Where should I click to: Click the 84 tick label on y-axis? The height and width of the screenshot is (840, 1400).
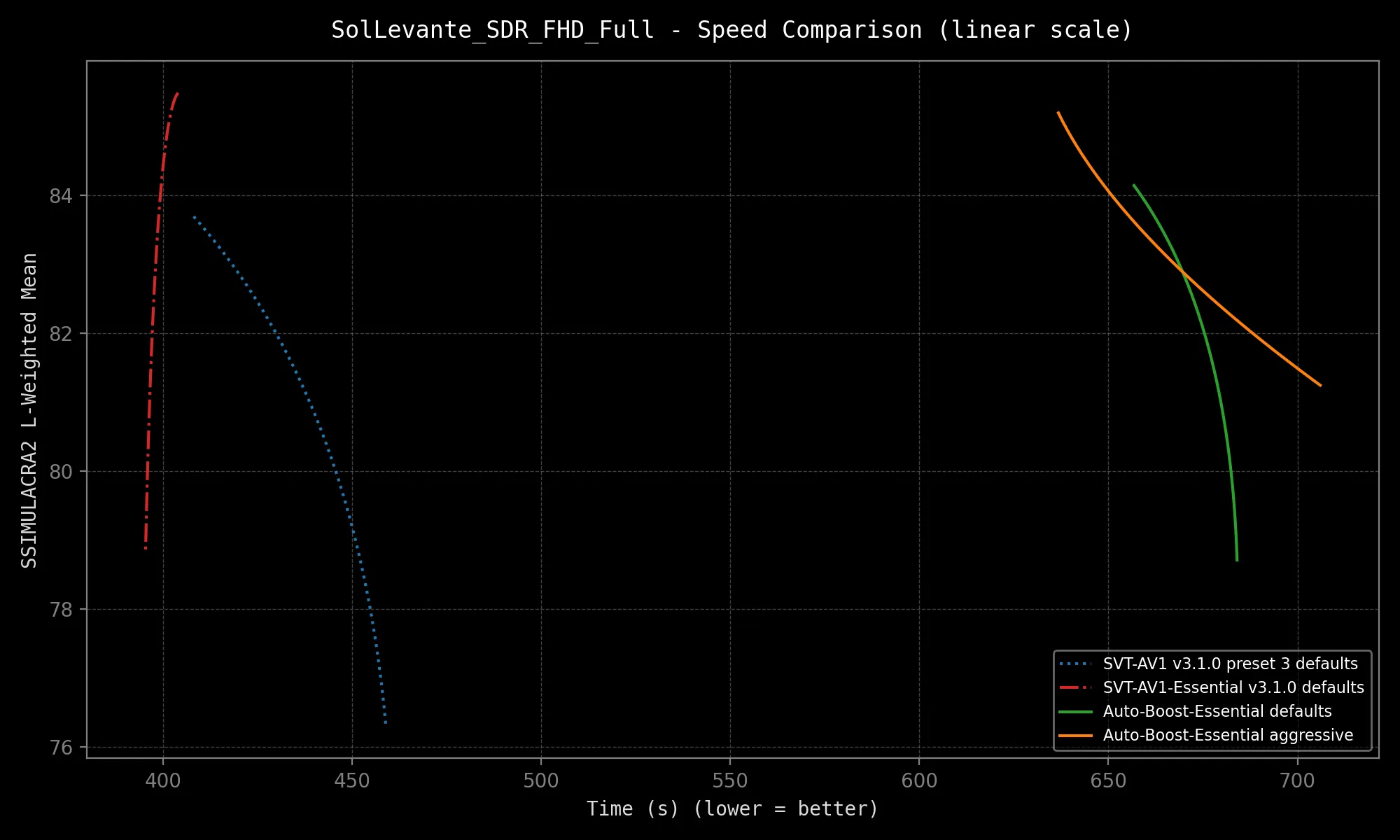[x=61, y=196]
